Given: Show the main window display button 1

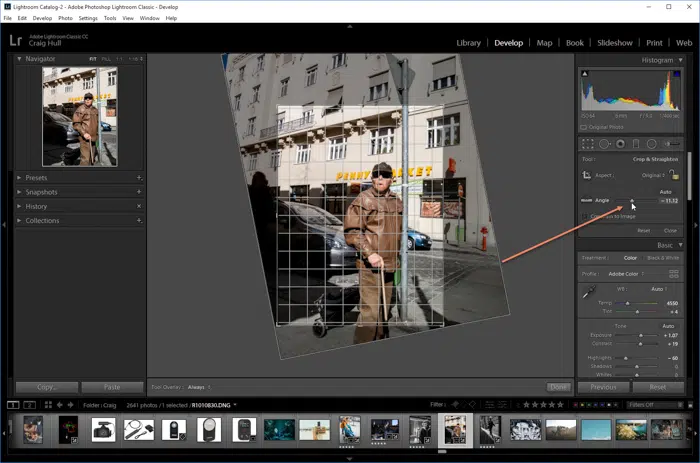Looking at the screenshot, I should 13,405.
